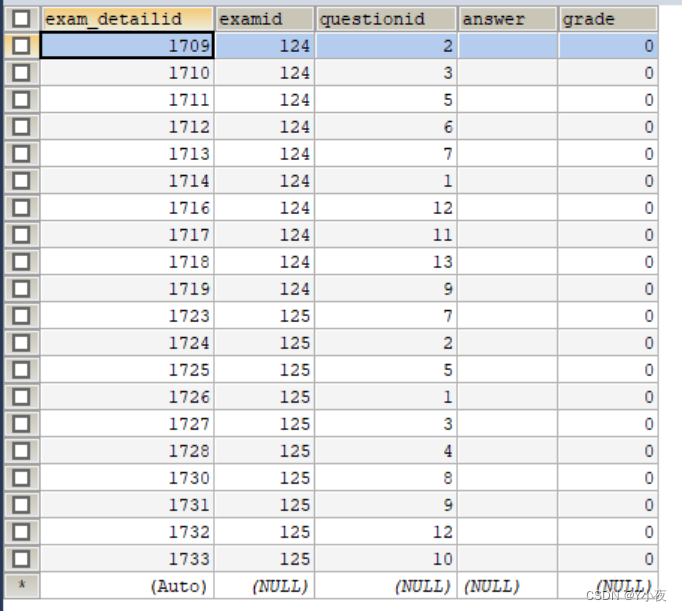Viewport: 682px width, 611px height.
Task: Select grade 0 in row 1709
Action: coord(608,46)
